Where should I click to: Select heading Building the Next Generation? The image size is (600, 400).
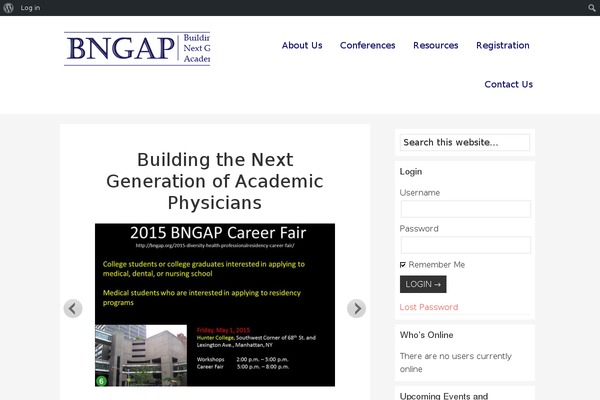[x=215, y=181]
